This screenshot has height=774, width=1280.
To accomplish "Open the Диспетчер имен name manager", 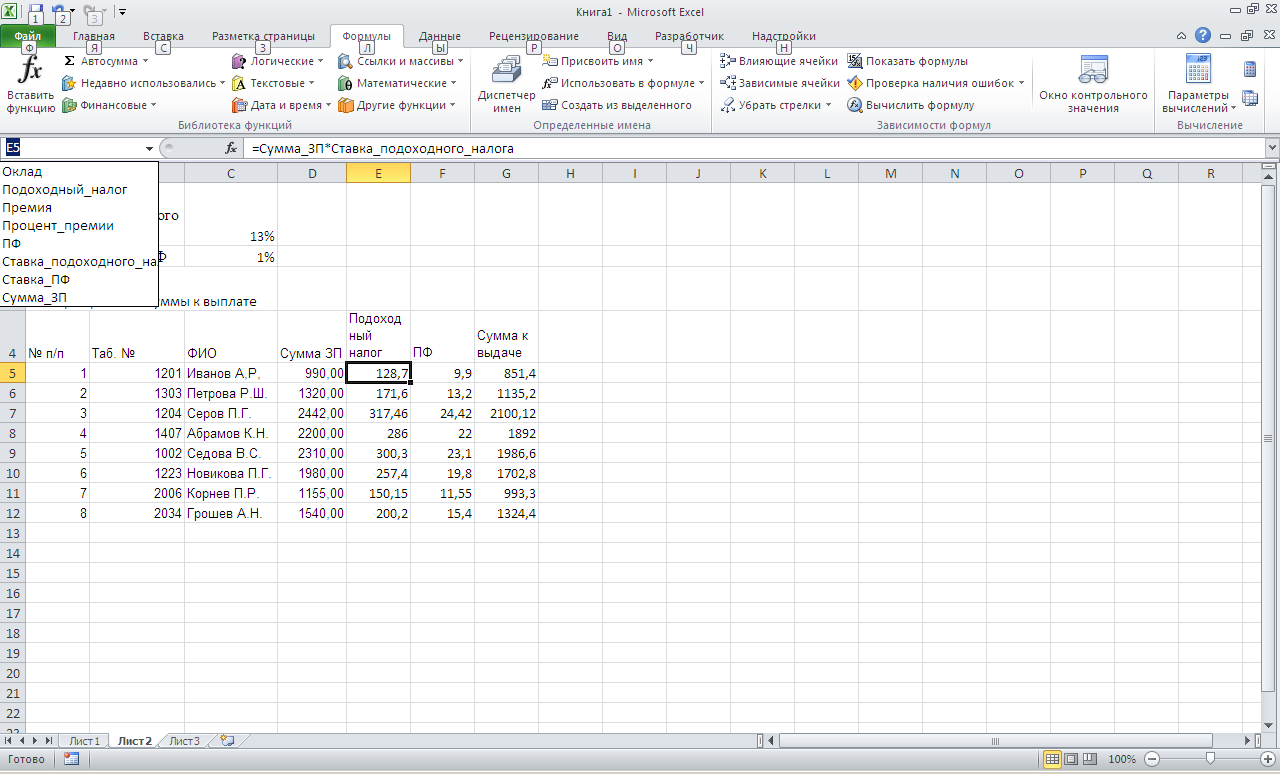I will tap(507, 85).
